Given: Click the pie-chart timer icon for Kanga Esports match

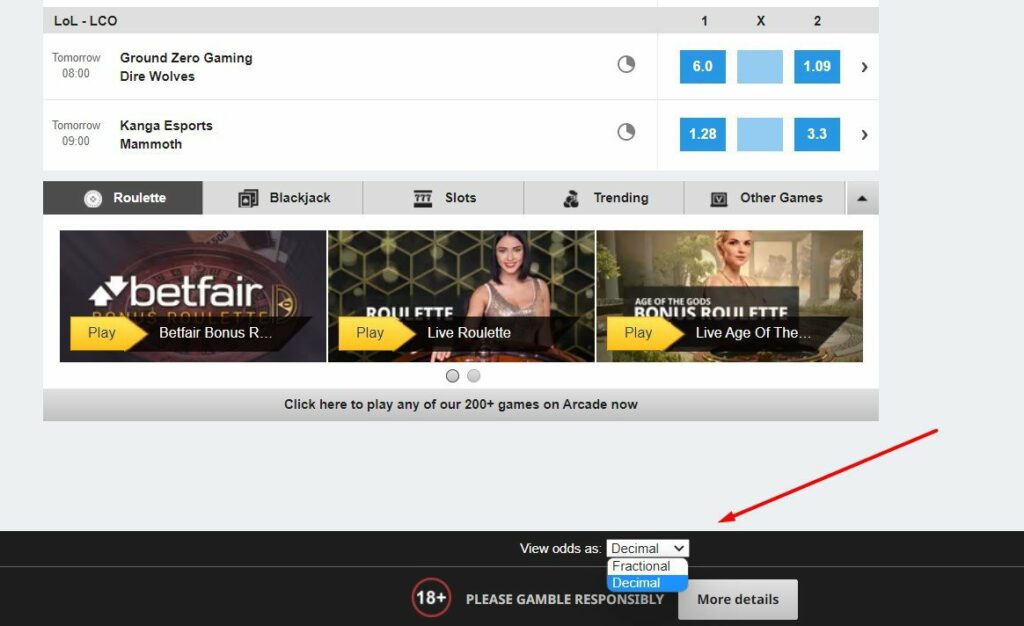Looking at the screenshot, I should pos(626,131).
